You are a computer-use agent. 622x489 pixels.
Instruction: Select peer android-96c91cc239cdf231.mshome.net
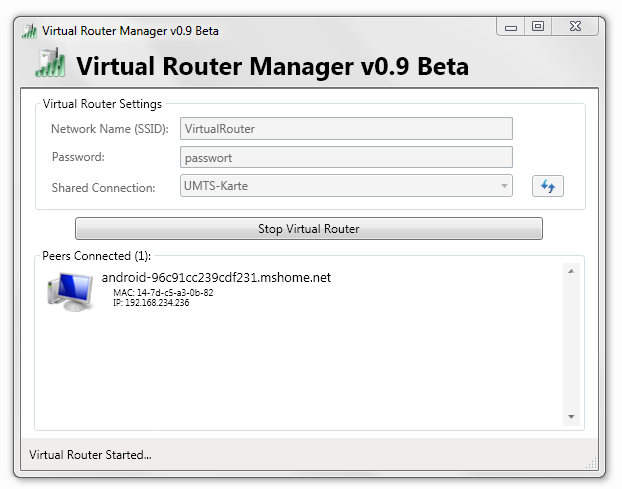click(x=216, y=277)
